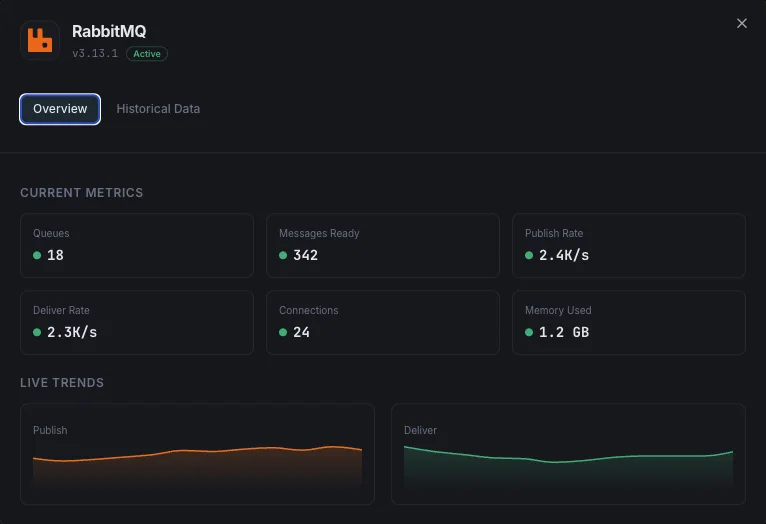Viewport: 766px width, 524px height.
Task: Switch to the Overview tab
Action: [x=60, y=109]
